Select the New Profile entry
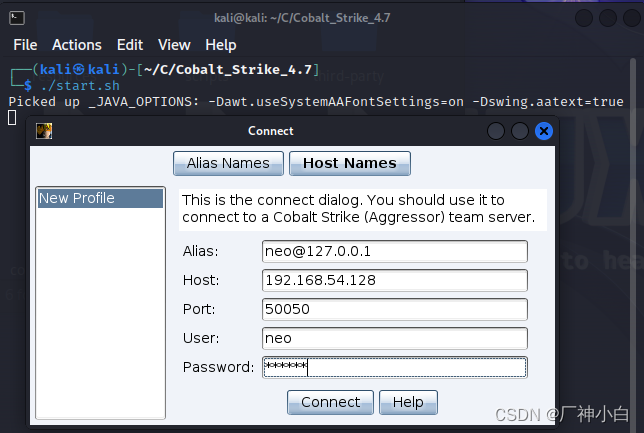644x433 pixels. 100,198
